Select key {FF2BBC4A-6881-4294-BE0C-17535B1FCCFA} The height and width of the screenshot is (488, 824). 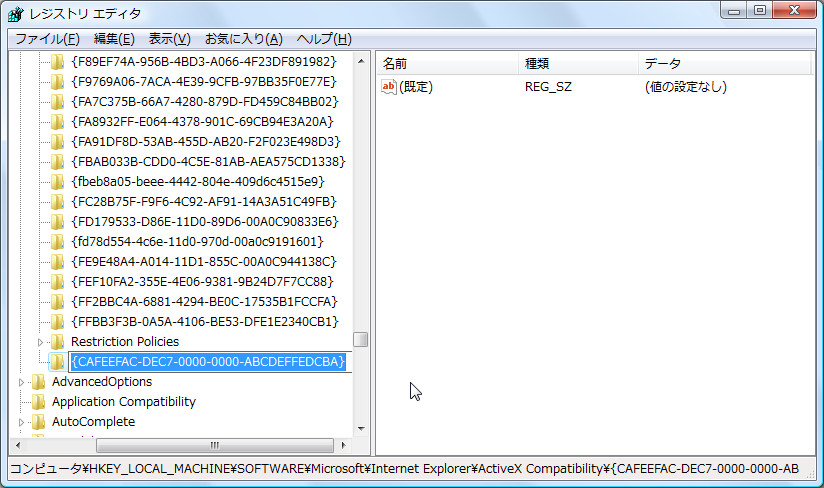point(204,302)
